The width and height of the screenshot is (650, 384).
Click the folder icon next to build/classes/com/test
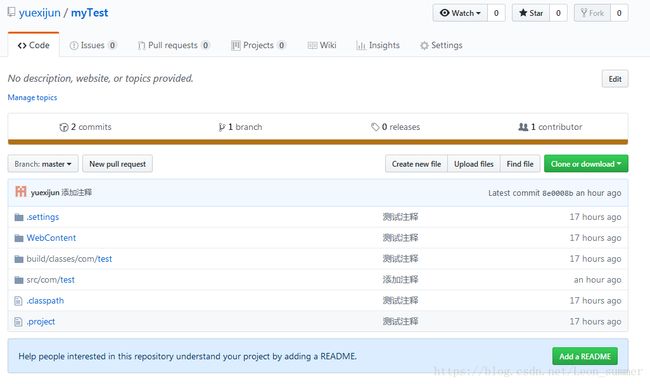coord(19,259)
